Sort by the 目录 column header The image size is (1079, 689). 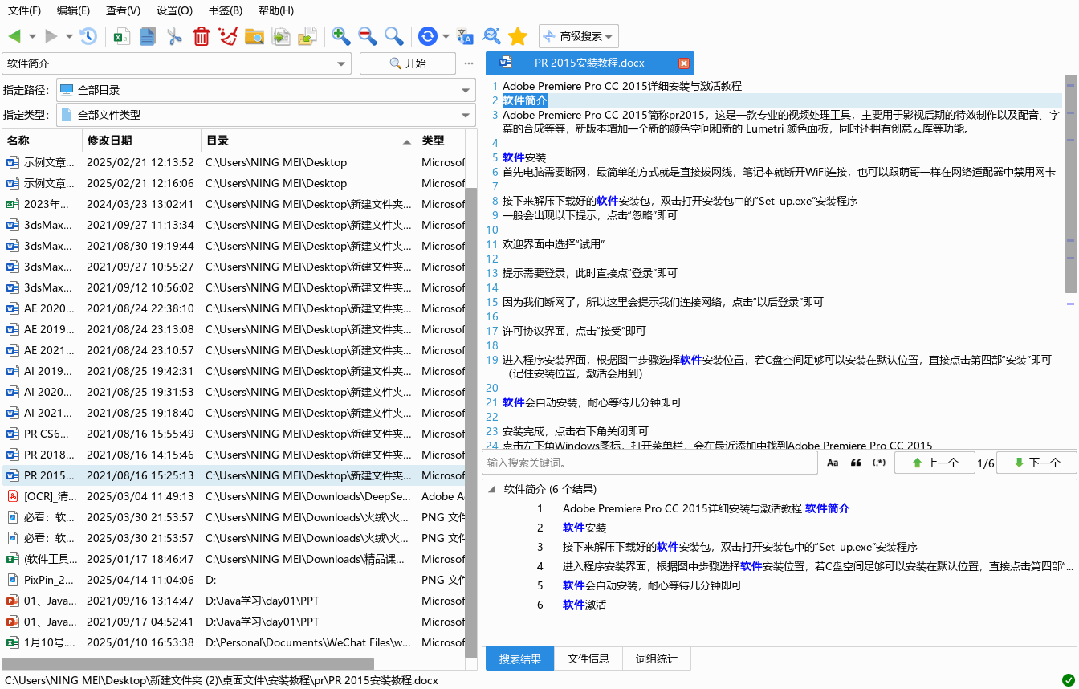pos(309,140)
